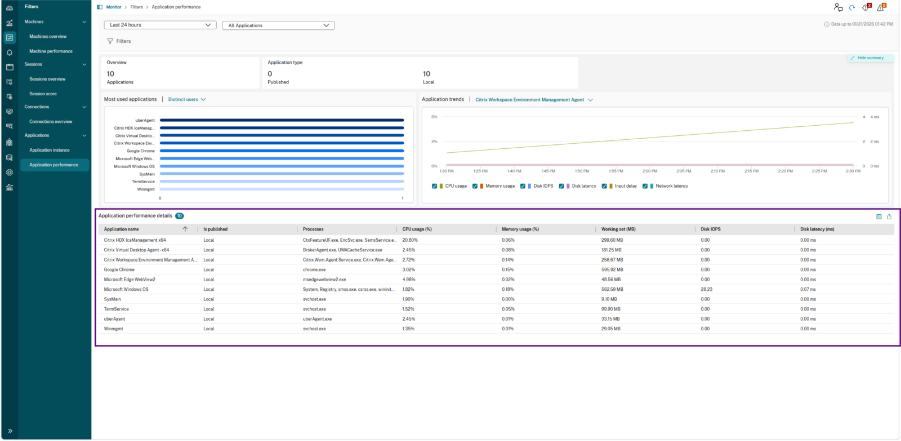Open the trends chart icon in sidebar
This screenshot has width=901, height=441.
[x=9, y=23]
